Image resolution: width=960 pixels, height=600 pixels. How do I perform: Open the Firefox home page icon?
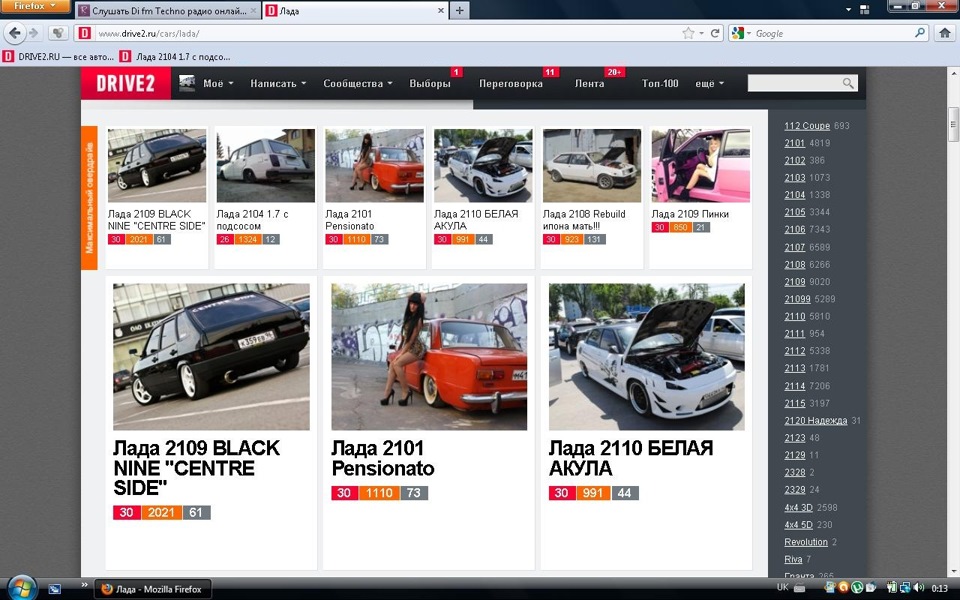tap(944, 33)
